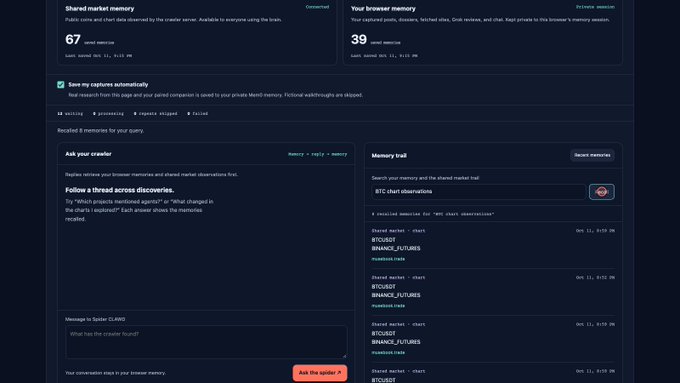Click the 0 failed status counter
The width and height of the screenshot is (680, 383).
(x=198, y=114)
